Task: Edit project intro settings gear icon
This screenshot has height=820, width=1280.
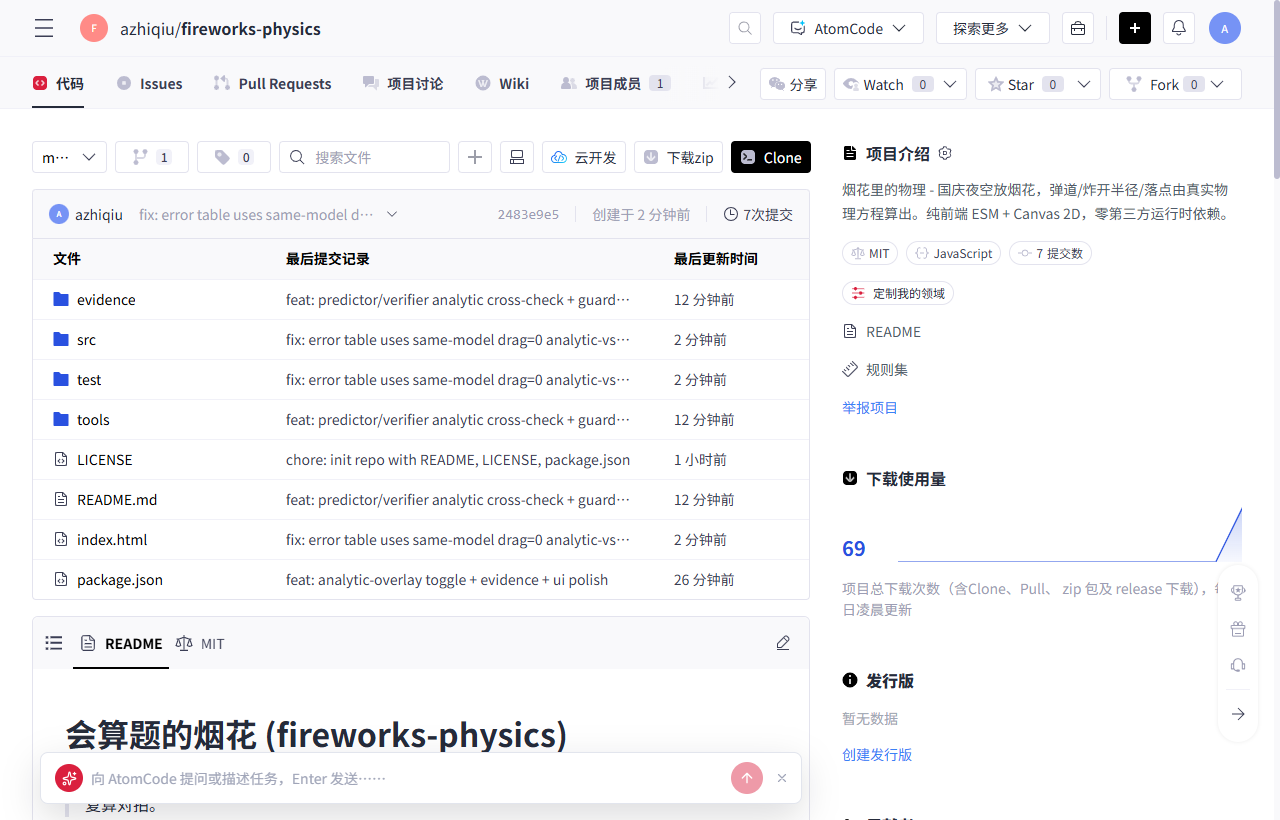Action: (945, 153)
